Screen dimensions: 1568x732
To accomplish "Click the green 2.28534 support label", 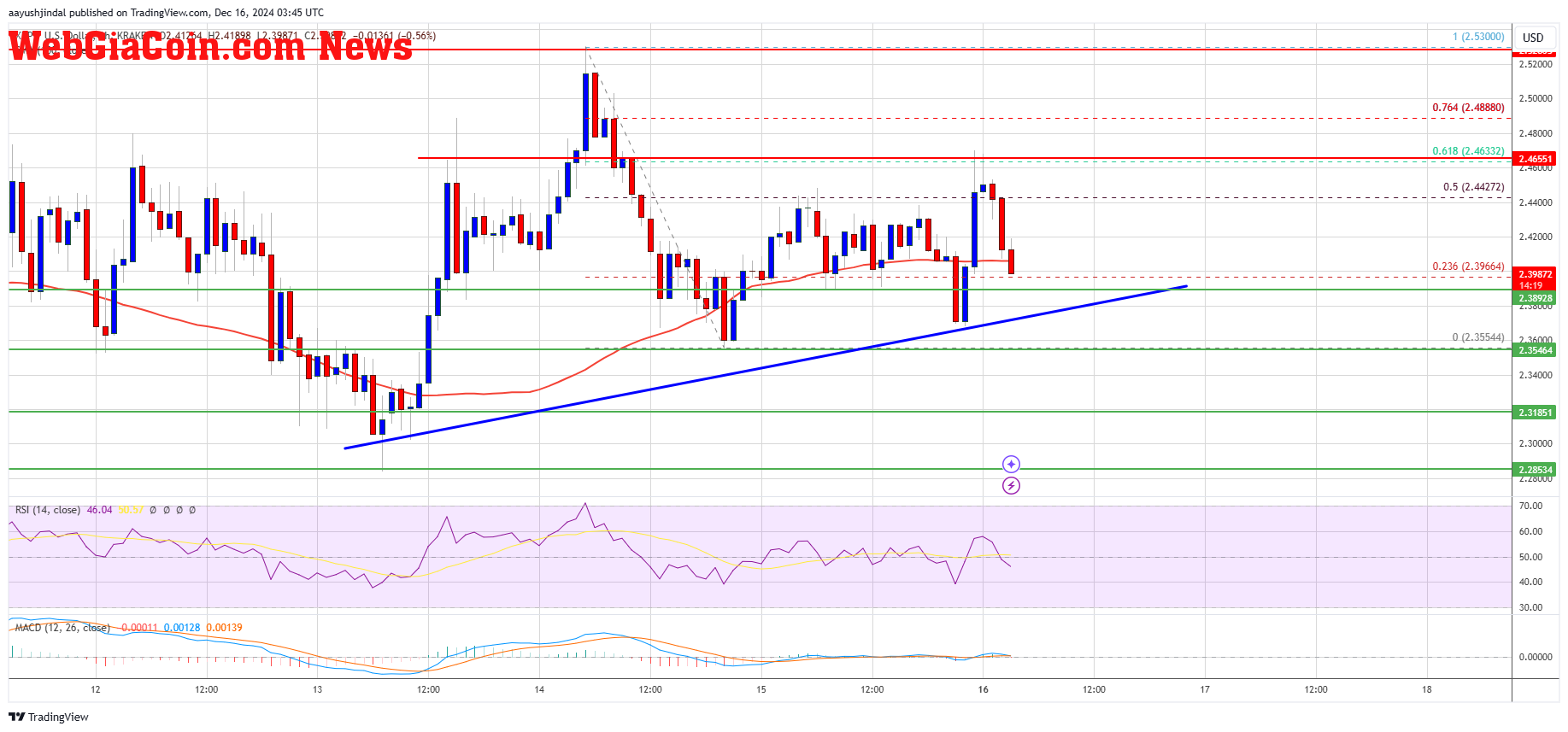I will pos(1535,470).
